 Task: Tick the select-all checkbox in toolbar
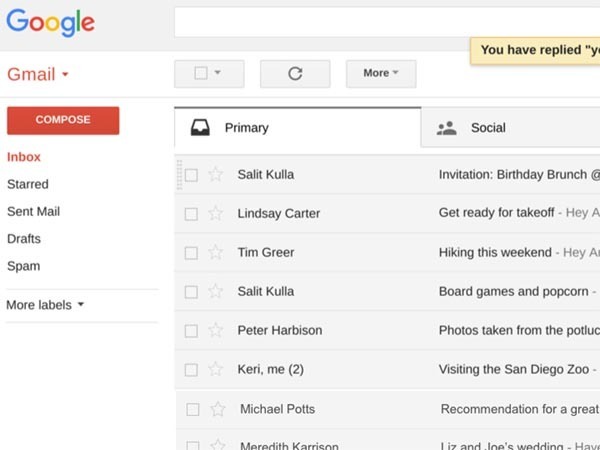201,73
